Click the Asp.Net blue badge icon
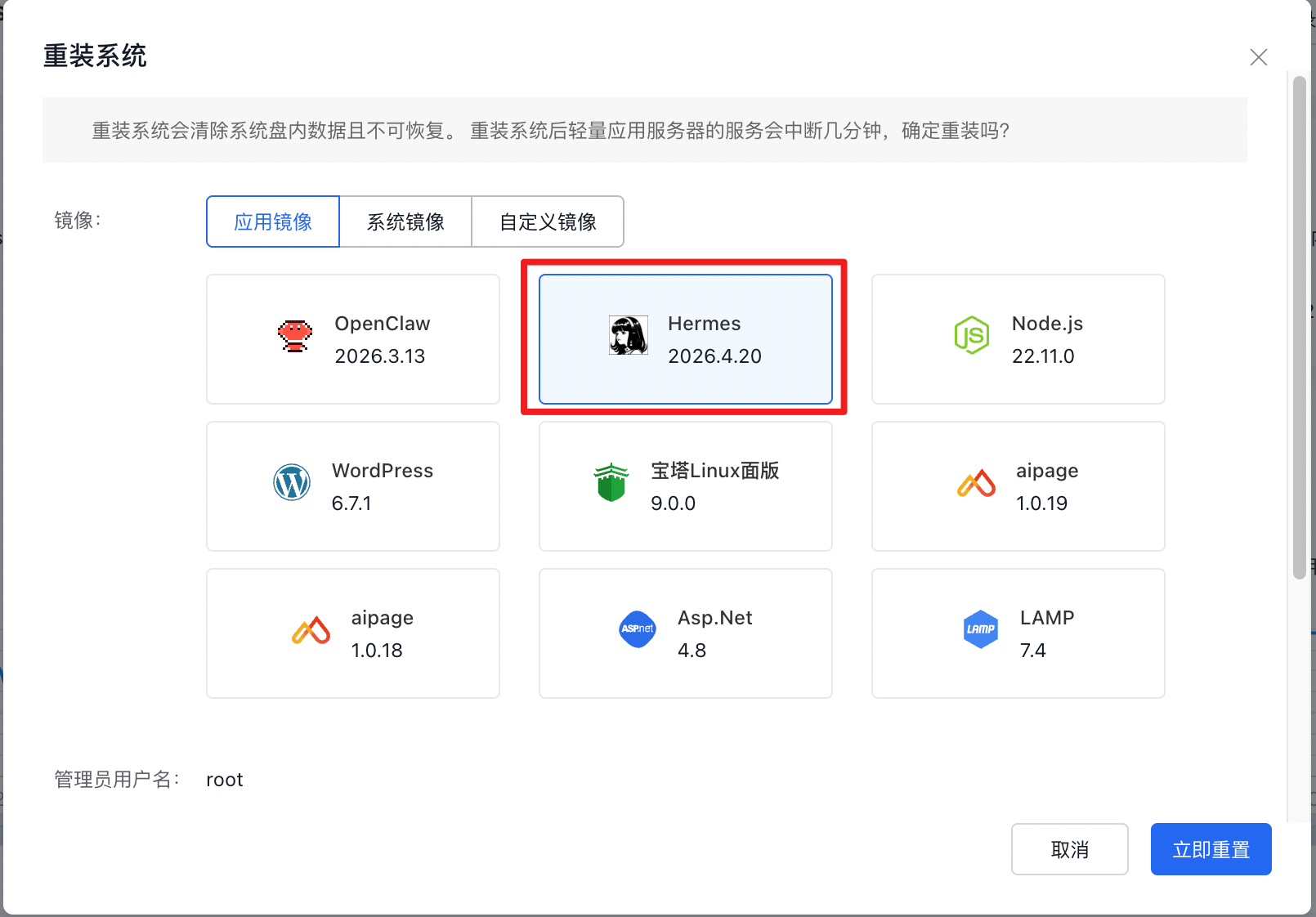Viewport: 1316px width, 917px height. (638, 629)
